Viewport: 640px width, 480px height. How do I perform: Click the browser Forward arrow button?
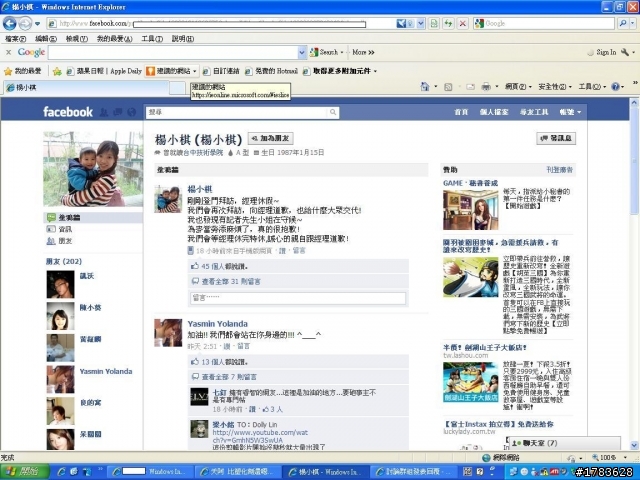(x=25, y=23)
